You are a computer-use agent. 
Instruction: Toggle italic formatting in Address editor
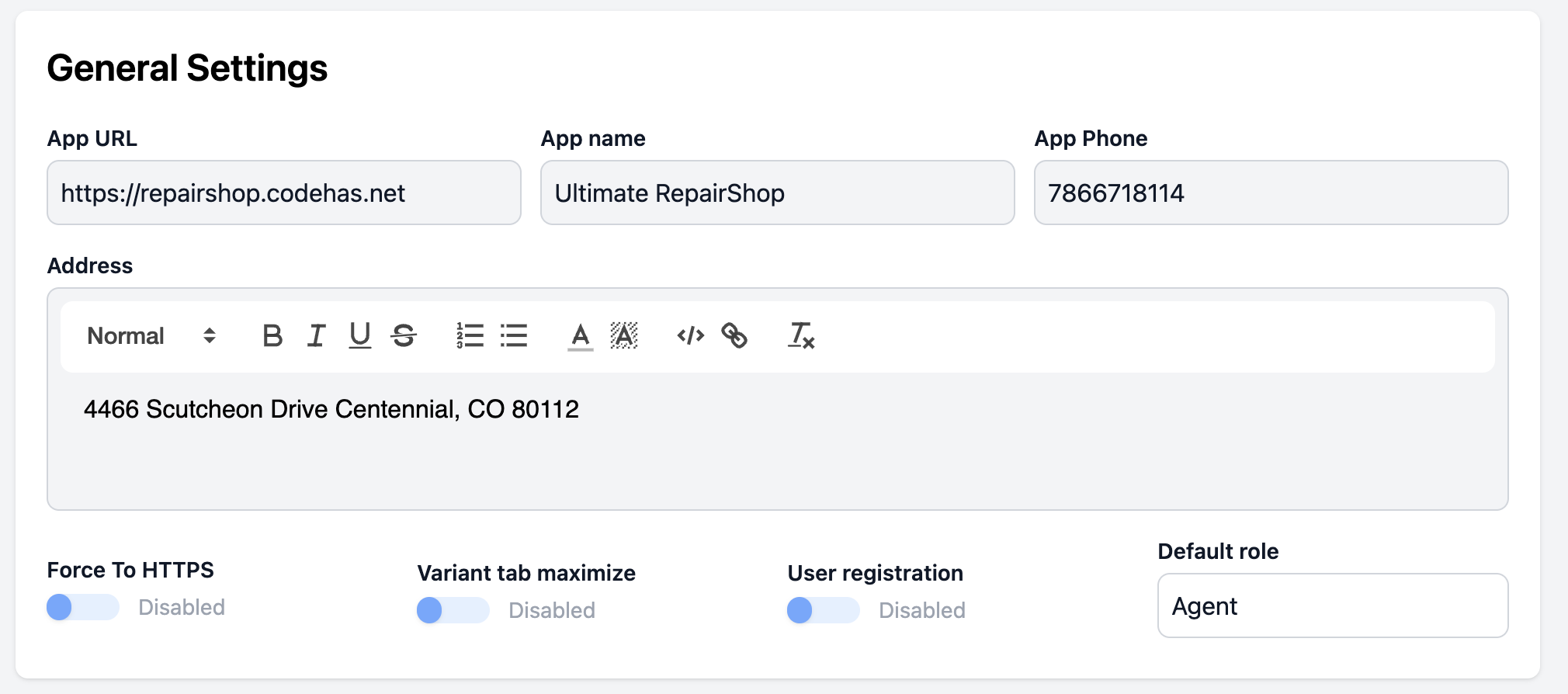click(x=316, y=336)
